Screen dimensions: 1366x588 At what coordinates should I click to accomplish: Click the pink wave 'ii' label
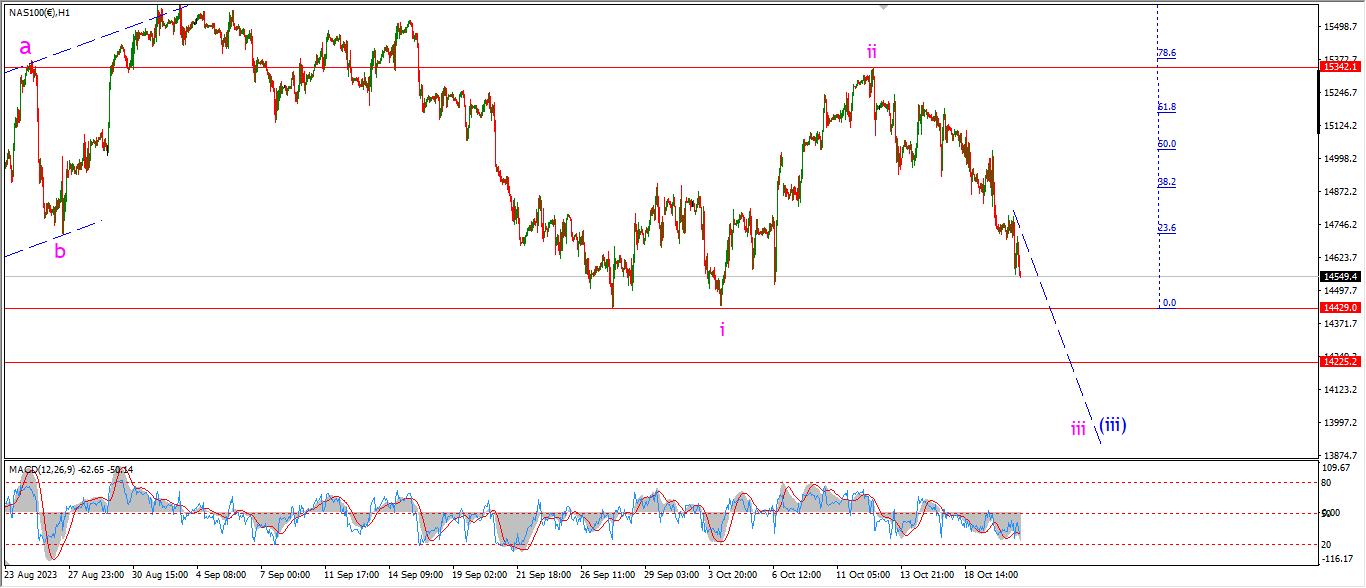tap(872, 51)
